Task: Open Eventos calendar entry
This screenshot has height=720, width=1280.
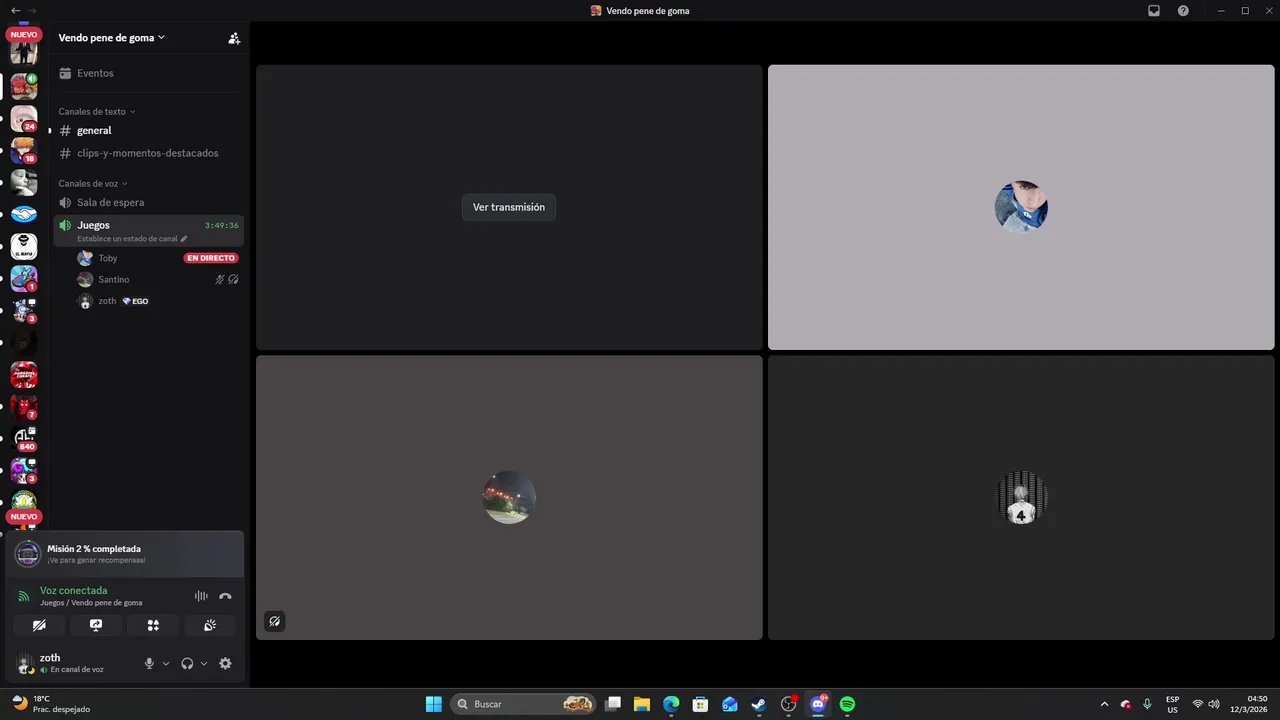Action: coord(147,73)
